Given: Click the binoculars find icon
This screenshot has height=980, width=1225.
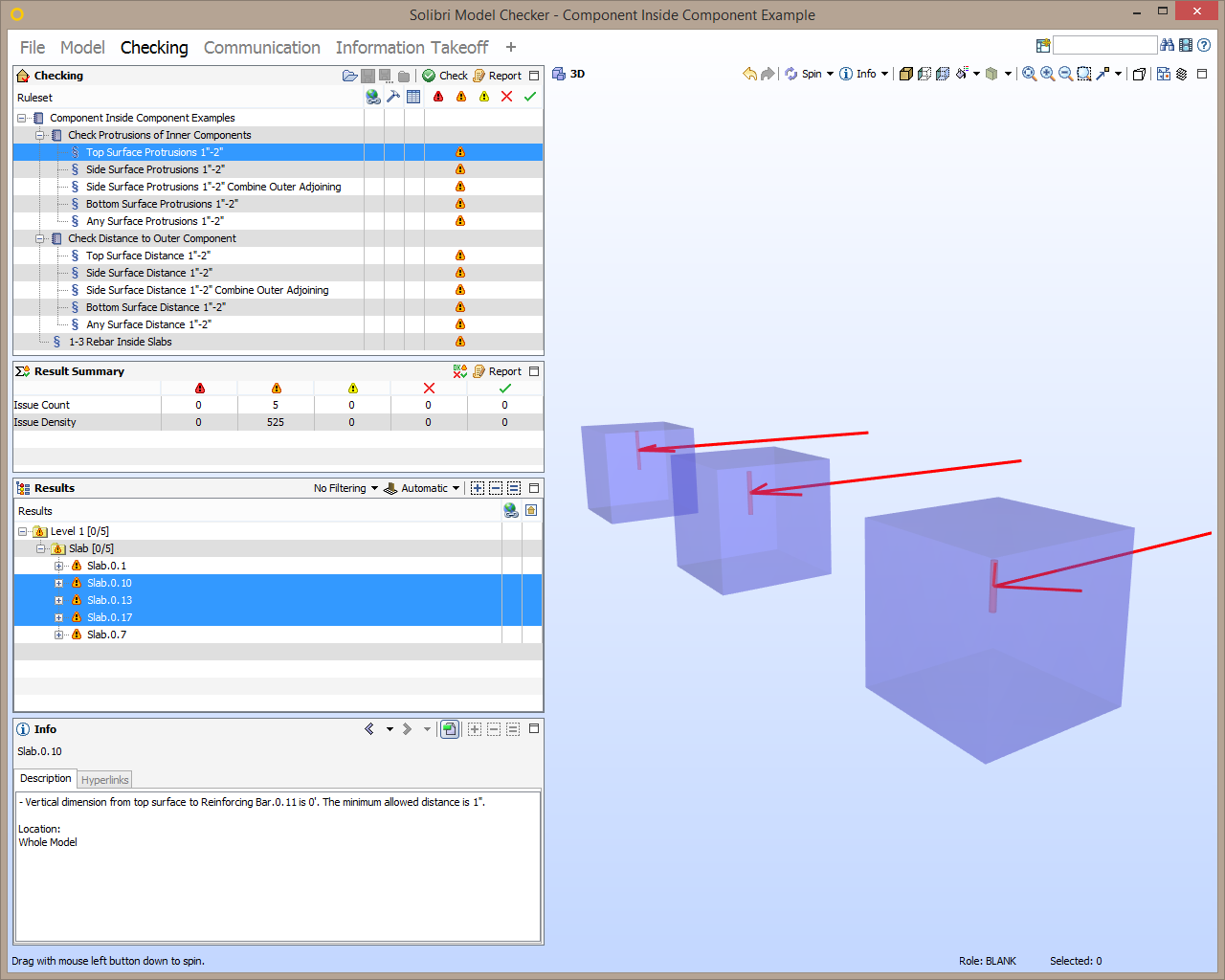Looking at the screenshot, I should pos(1167,45).
